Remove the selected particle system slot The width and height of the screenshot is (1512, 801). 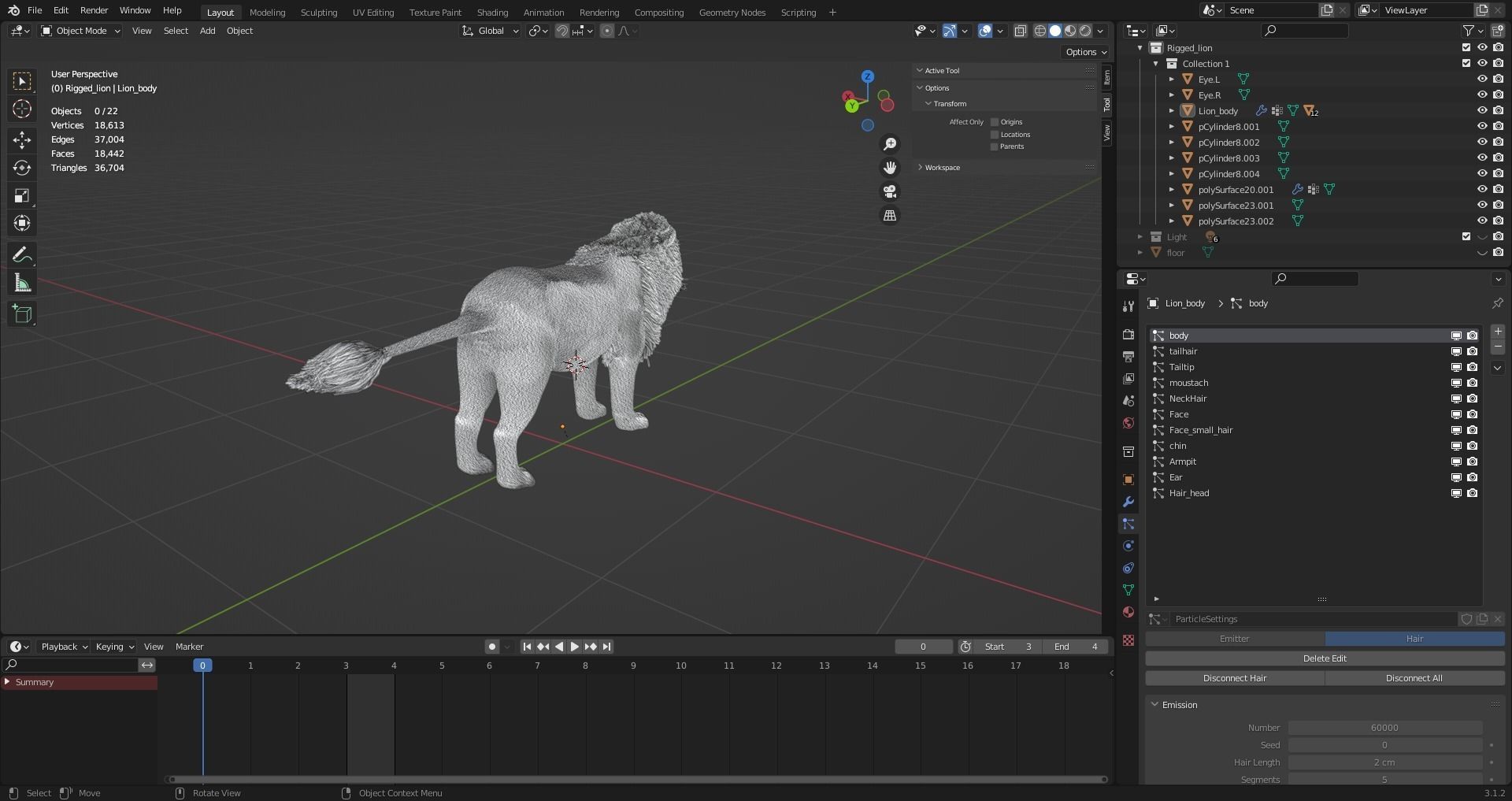[x=1498, y=347]
